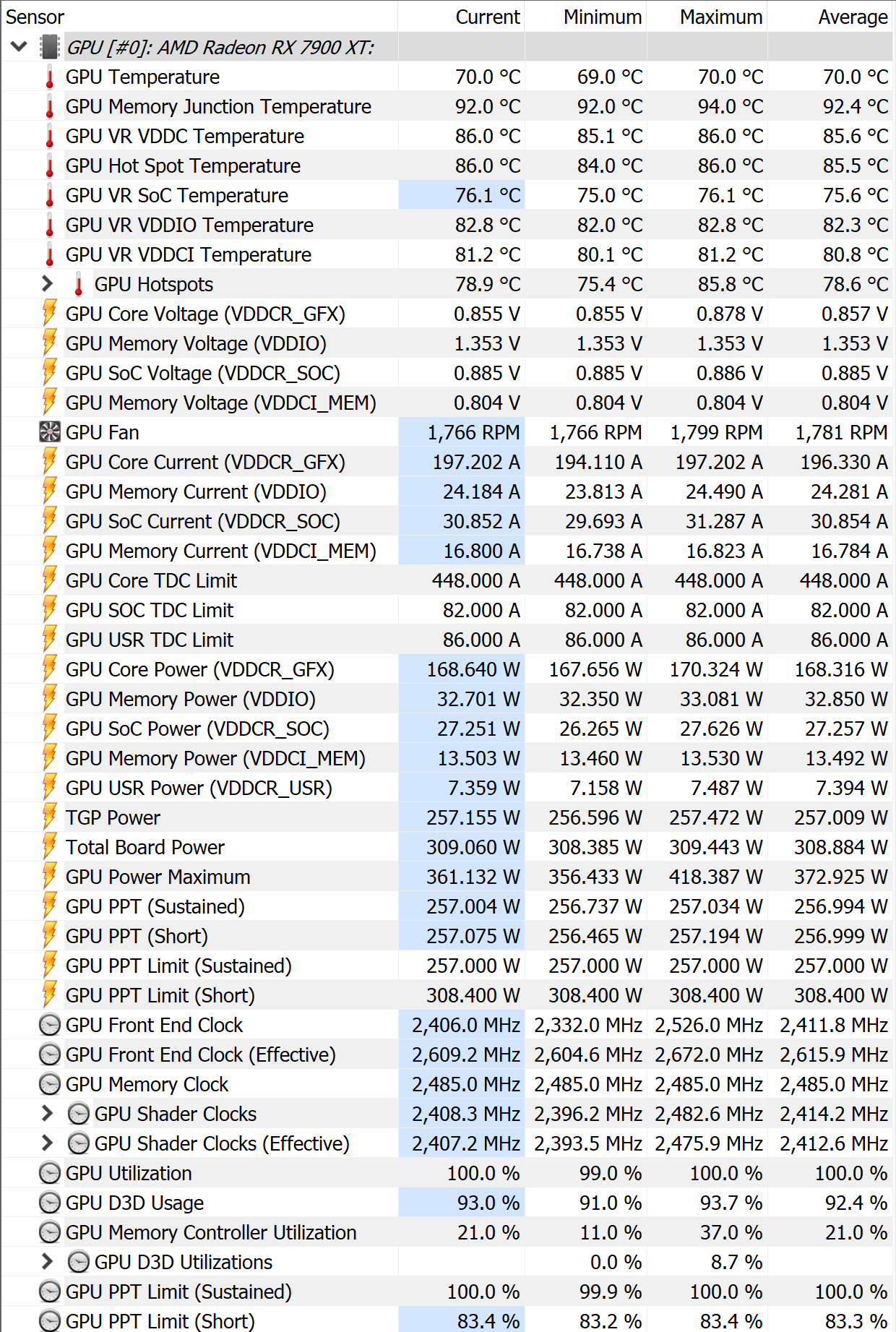This screenshot has width=896, height=1332.
Task: Click thermometer icon for GPU Memory Junction Temperature
Action: click(50, 106)
